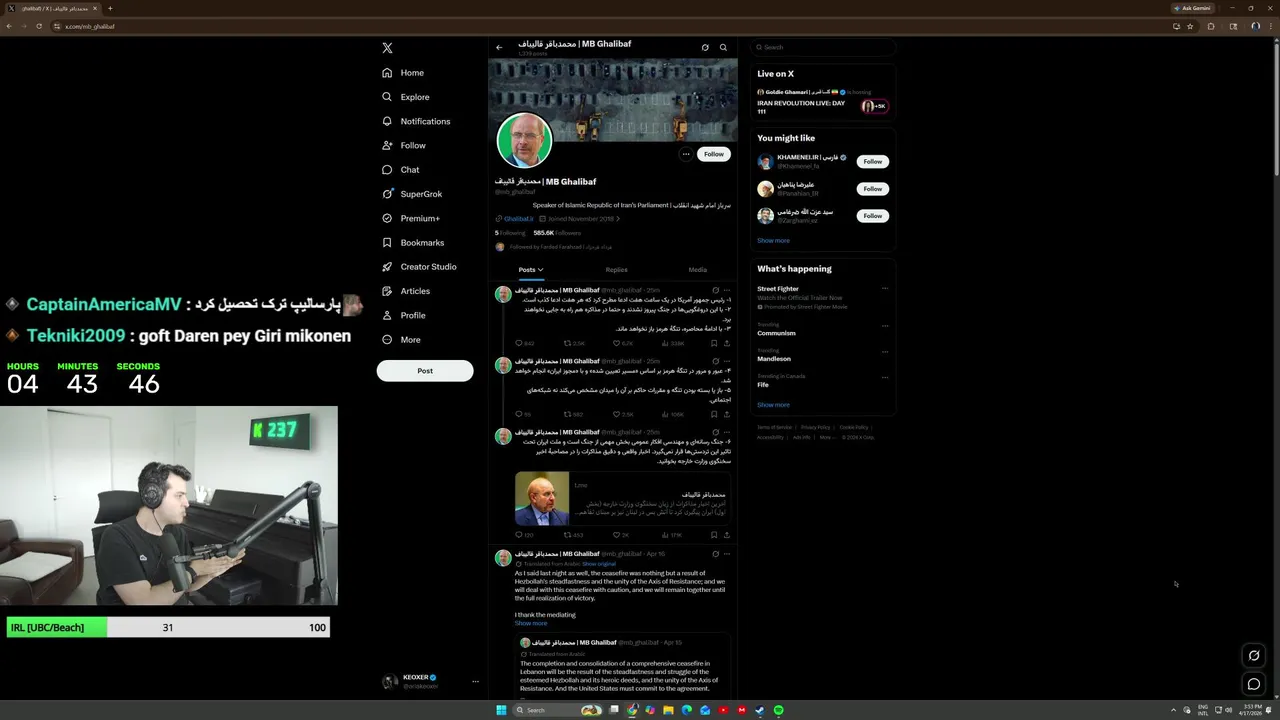Screen dimensions: 1280x720
Task: Open options for Street Fighter trend
Action: point(885,289)
